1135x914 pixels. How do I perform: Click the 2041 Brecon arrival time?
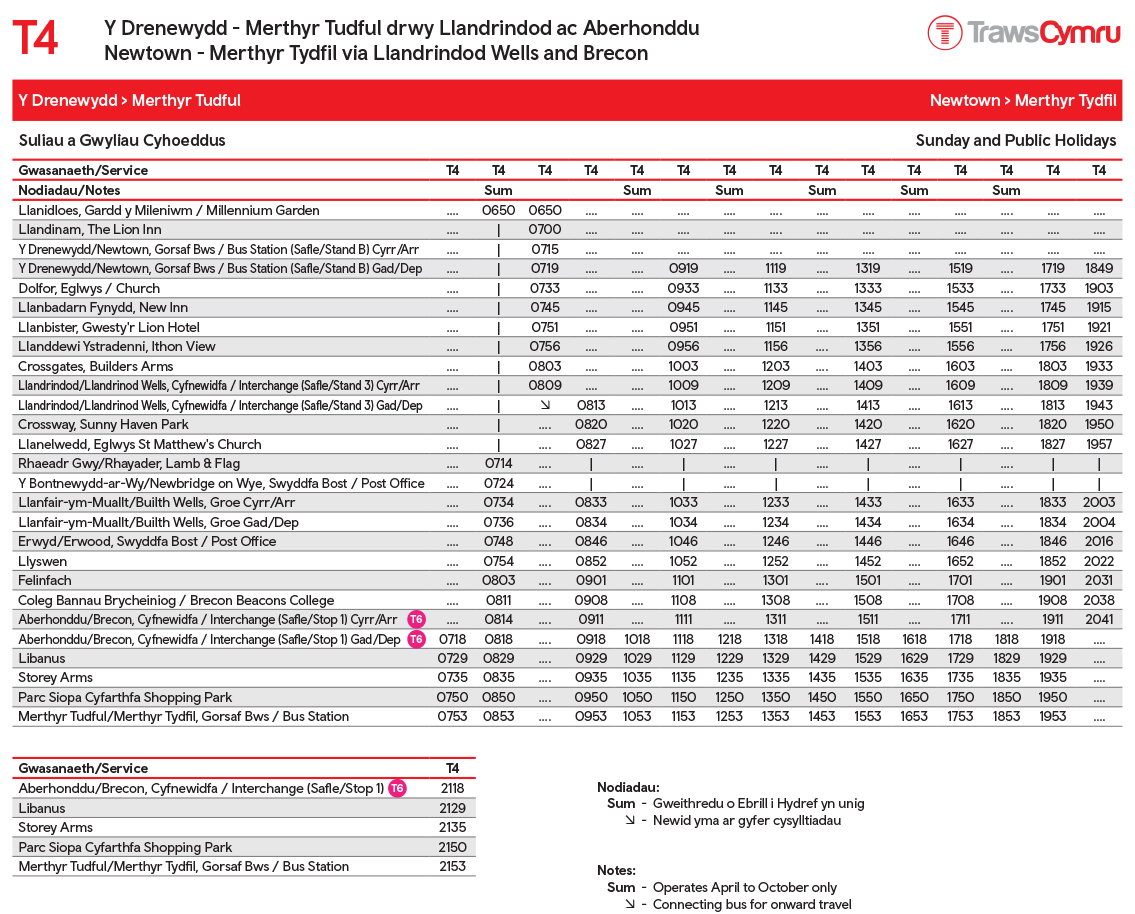click(1098, 620)
